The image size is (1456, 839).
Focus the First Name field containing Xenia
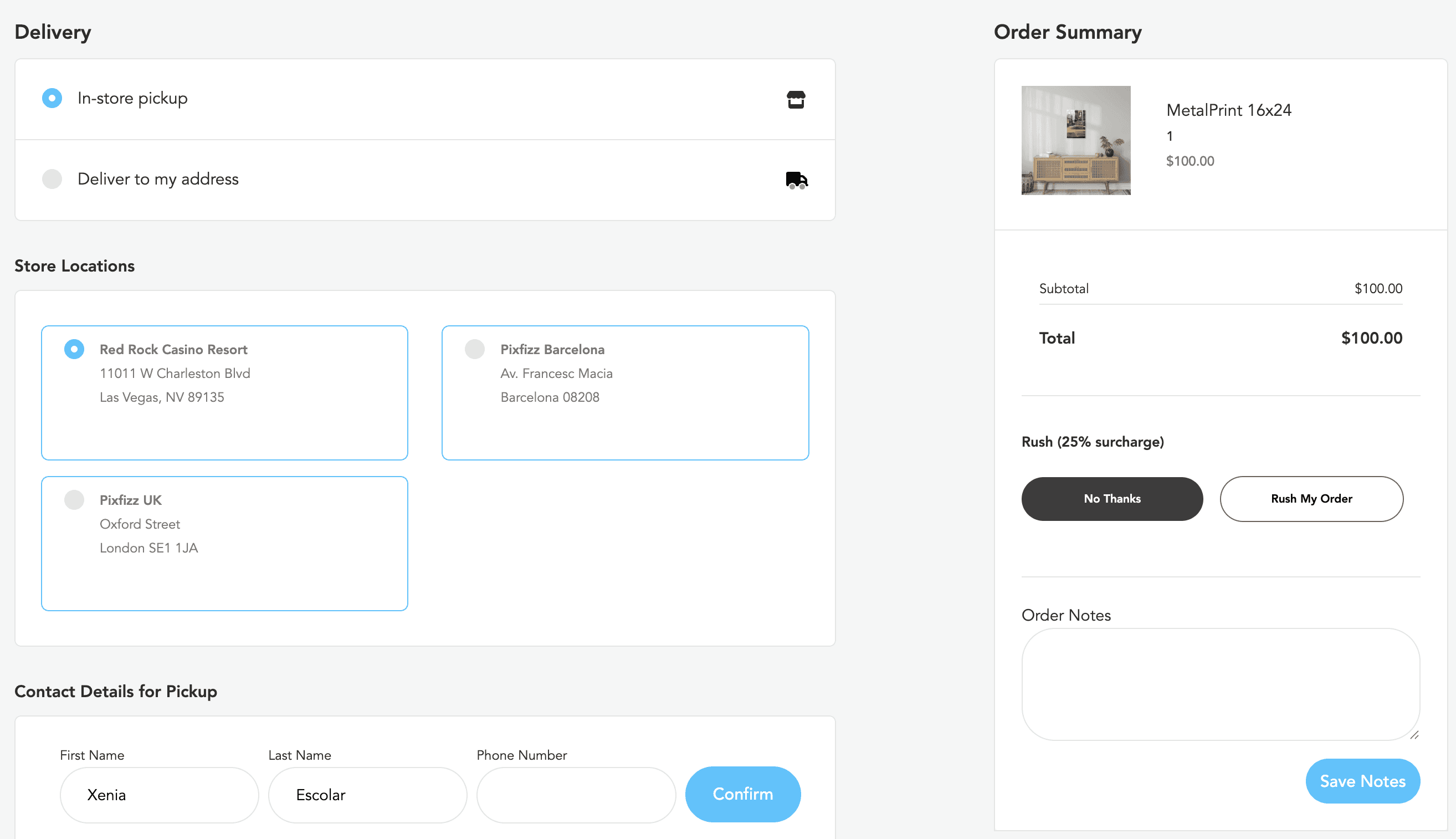click(x=159, y=795)
